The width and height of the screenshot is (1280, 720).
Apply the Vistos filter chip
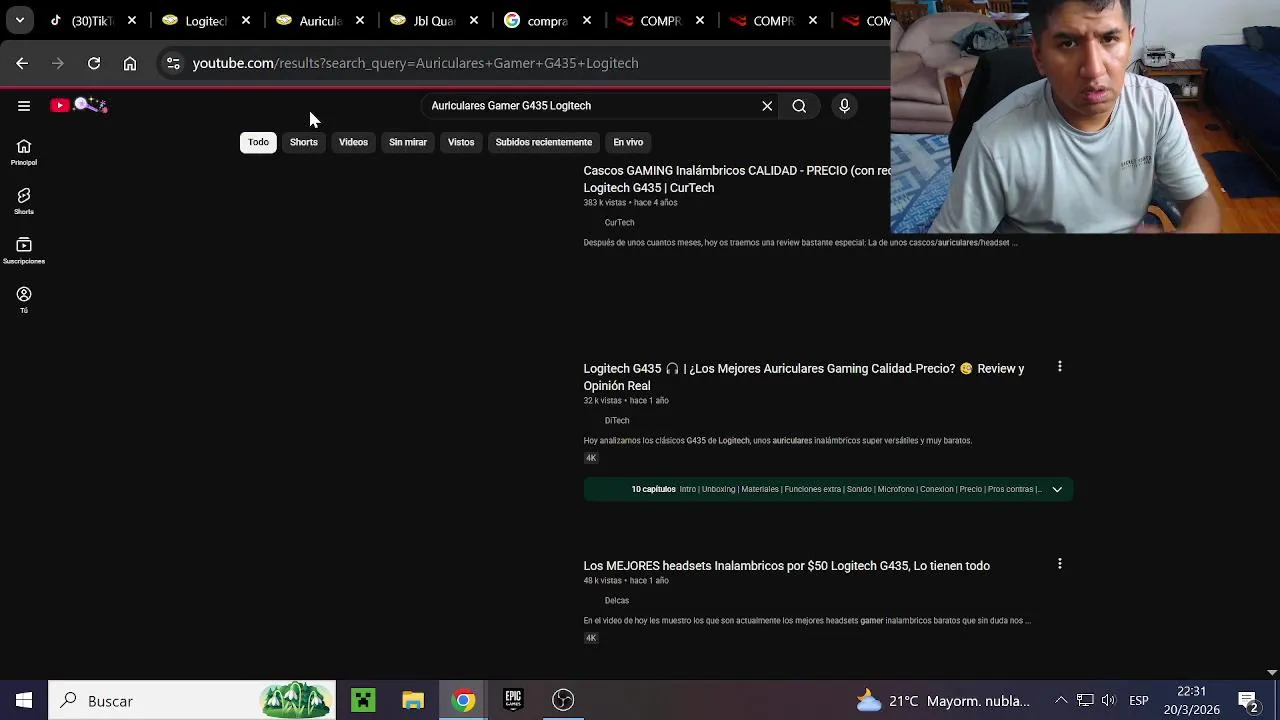(x=461, y=142)
